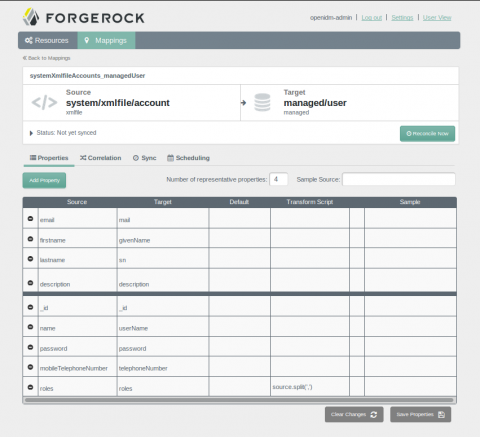Open the User View link
Screen dimensions: 480x437
pos(437,18)
